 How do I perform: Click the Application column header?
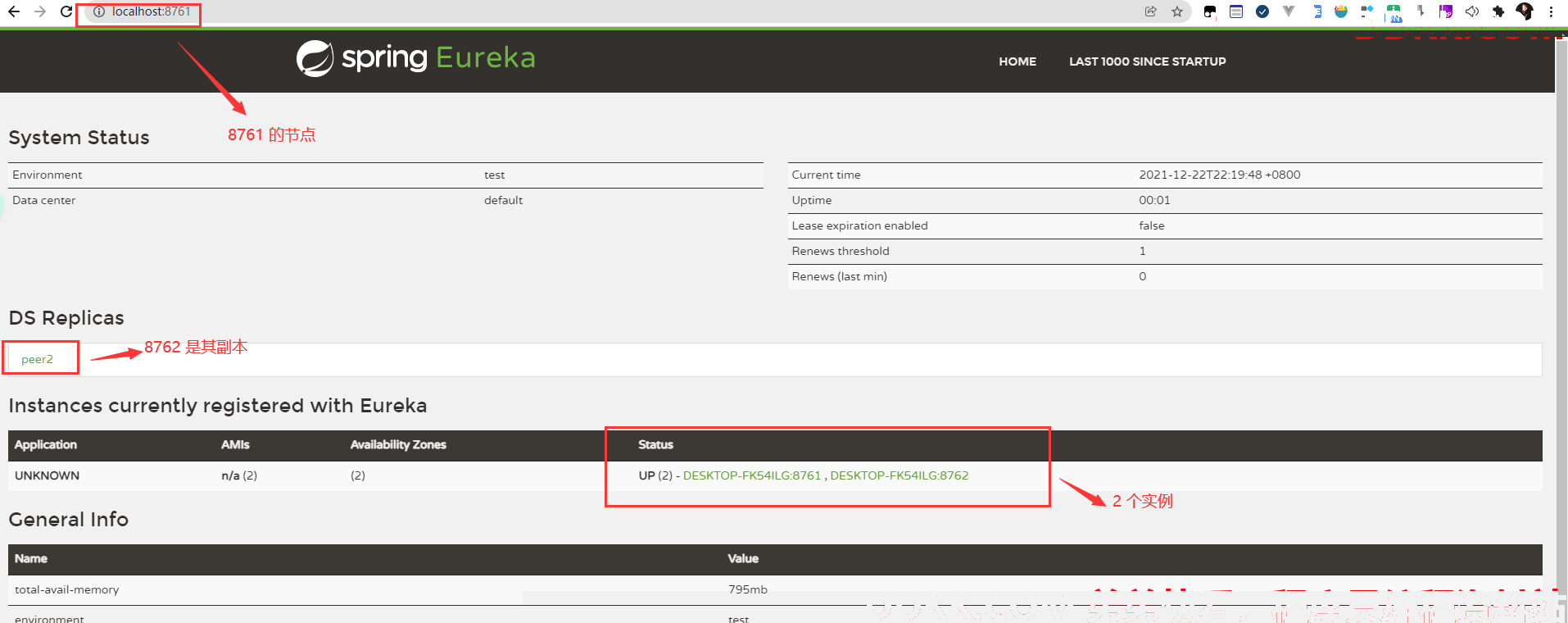pyautogui.click(x=46, y=444)
